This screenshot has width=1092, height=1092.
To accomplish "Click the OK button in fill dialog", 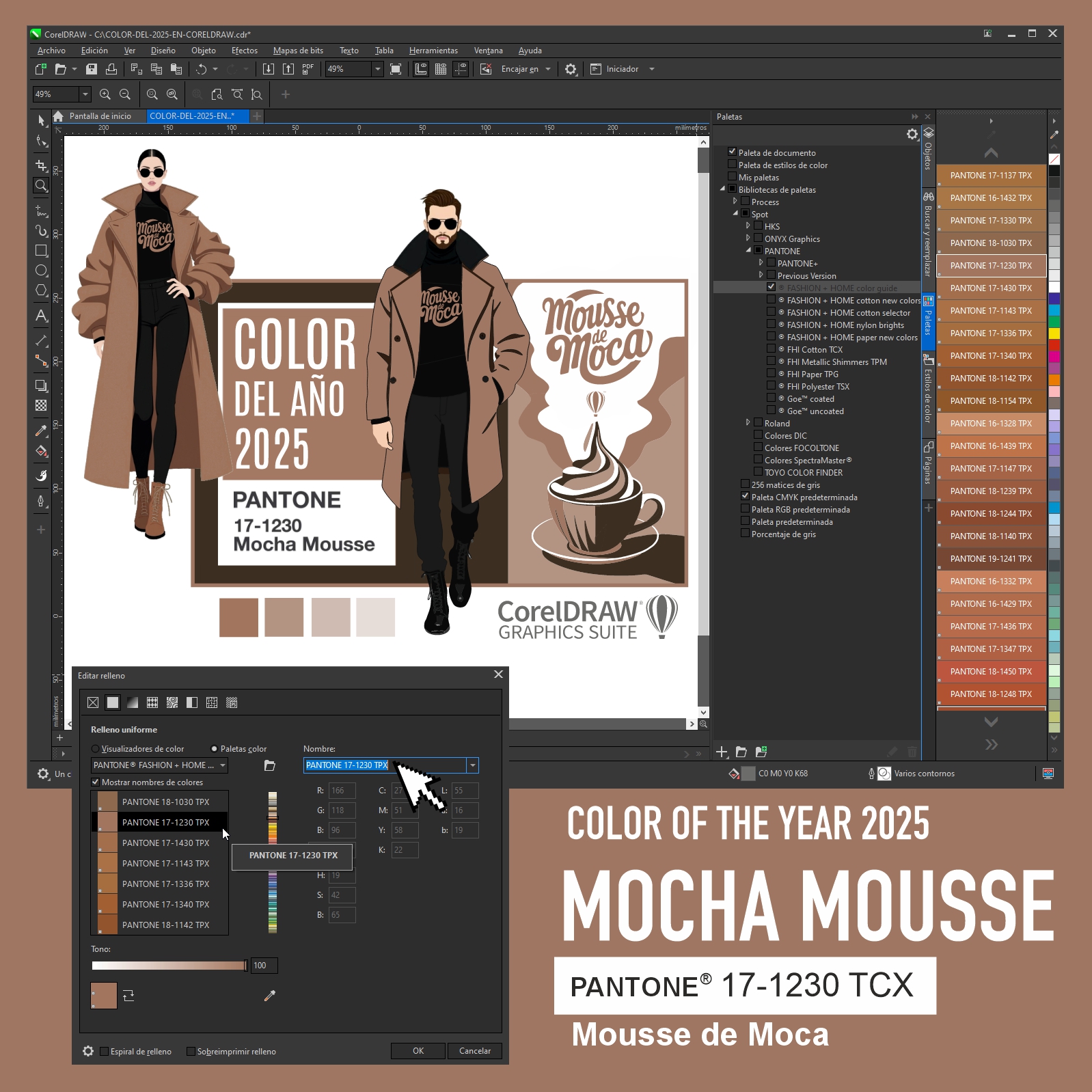I will pos(418,1051).
